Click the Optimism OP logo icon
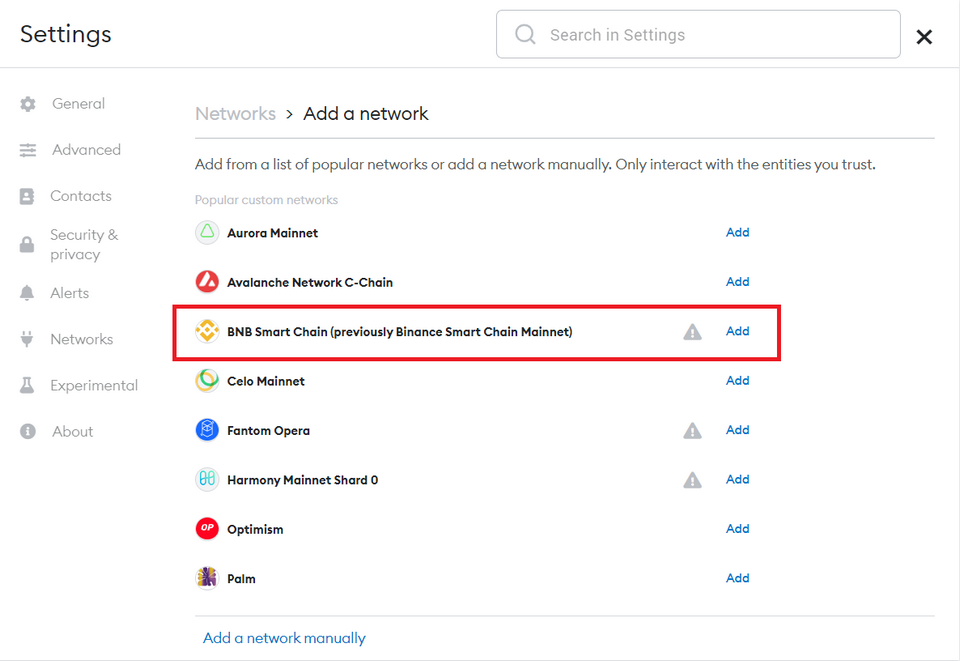 coord(207,528)
